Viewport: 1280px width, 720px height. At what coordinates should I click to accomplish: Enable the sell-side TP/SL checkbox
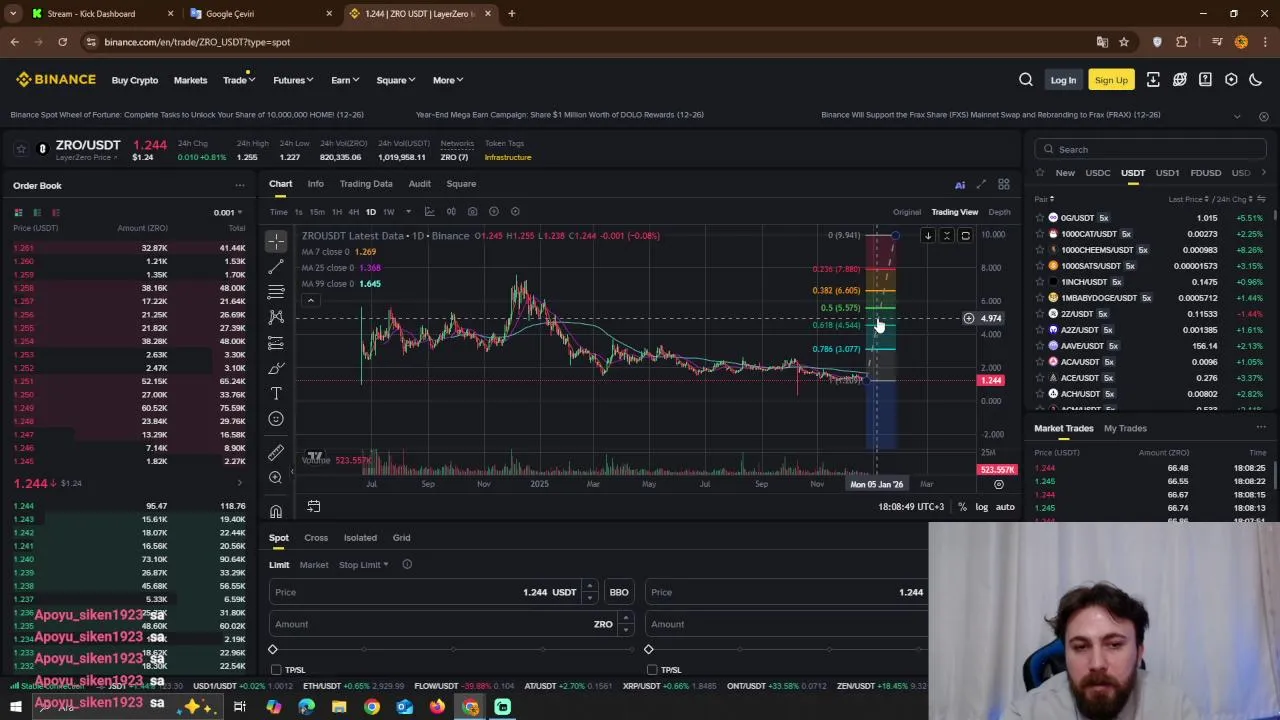click(x=652, y=670)
